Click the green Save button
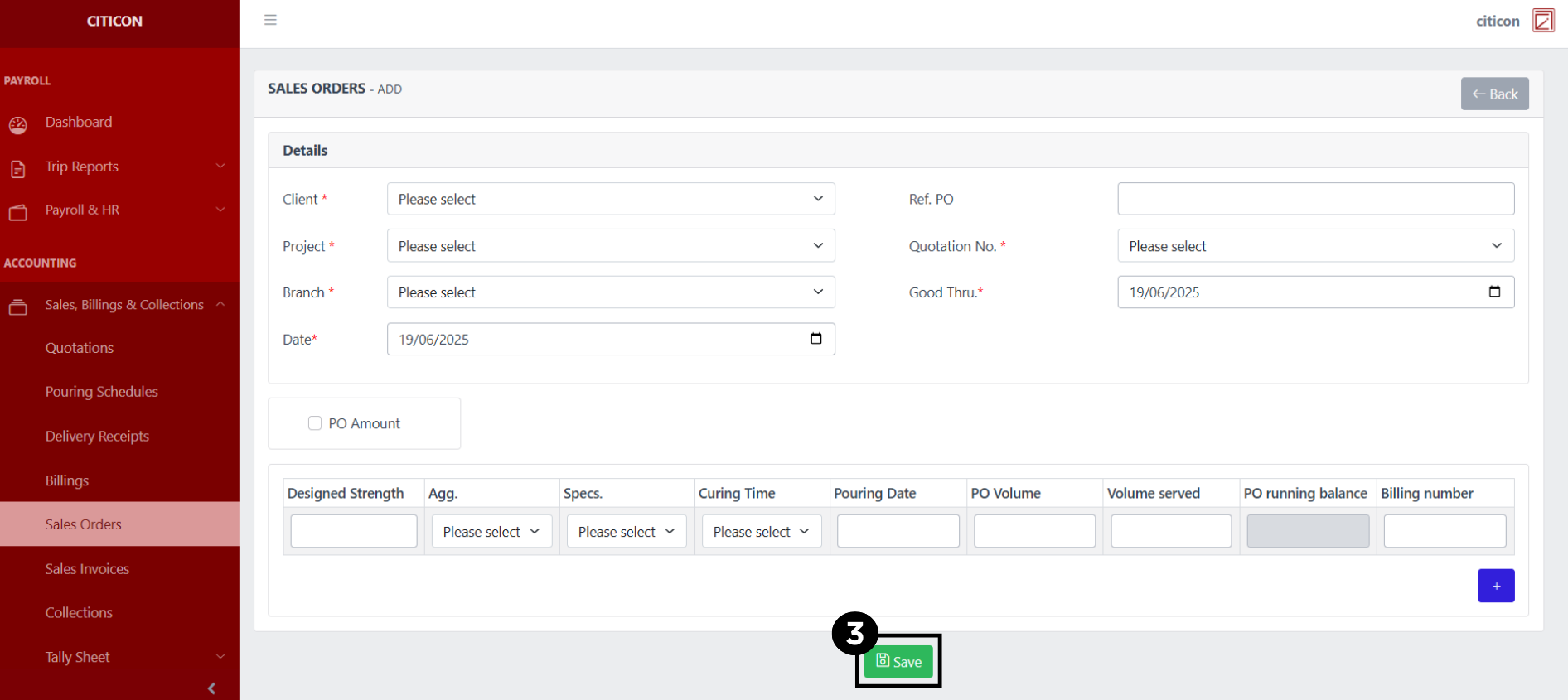 click(x=898, y=661)
